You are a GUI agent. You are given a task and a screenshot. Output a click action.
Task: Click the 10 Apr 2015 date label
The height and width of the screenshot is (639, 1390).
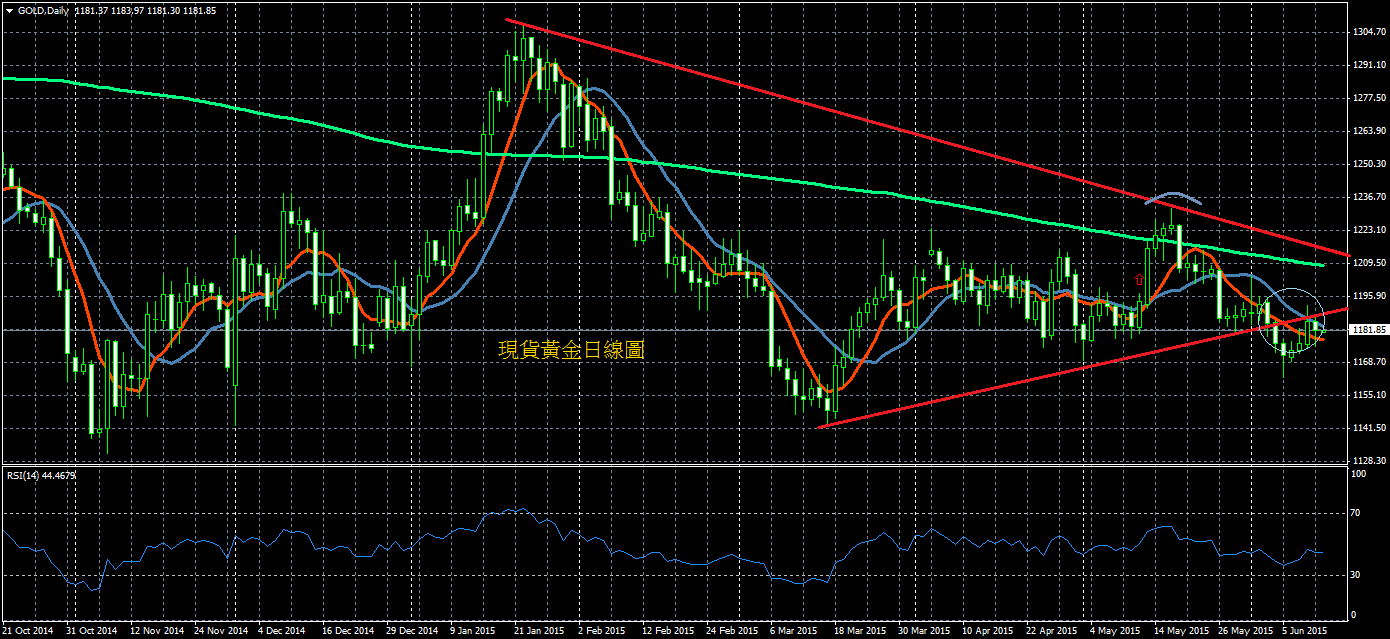pos(987,631)
